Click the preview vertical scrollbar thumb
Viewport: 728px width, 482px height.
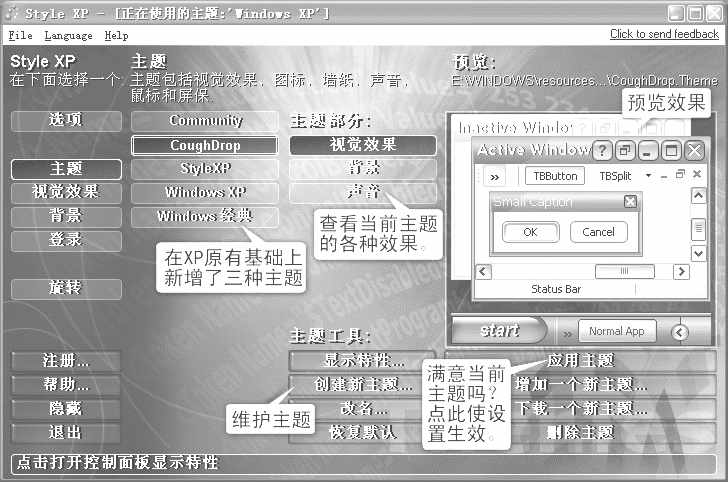[698, 229]
